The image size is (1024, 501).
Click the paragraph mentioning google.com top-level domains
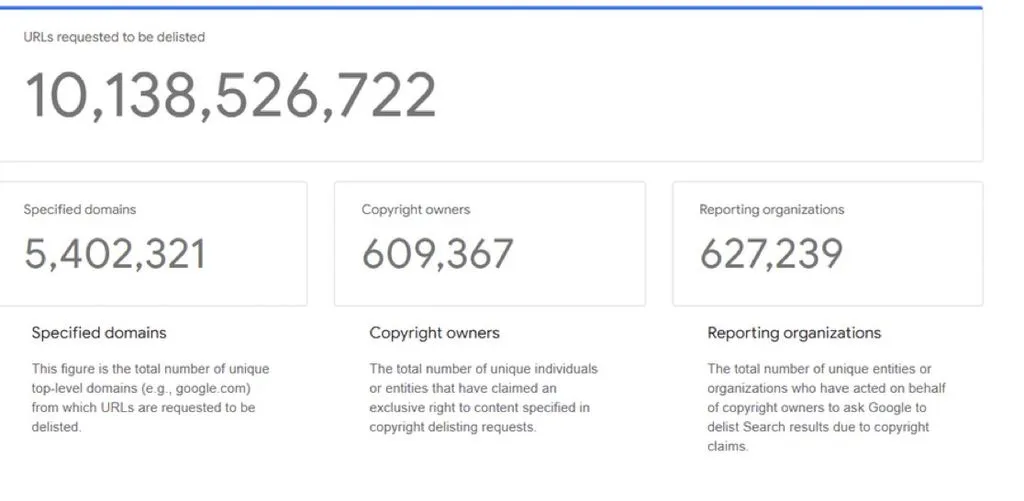point(150,398)
